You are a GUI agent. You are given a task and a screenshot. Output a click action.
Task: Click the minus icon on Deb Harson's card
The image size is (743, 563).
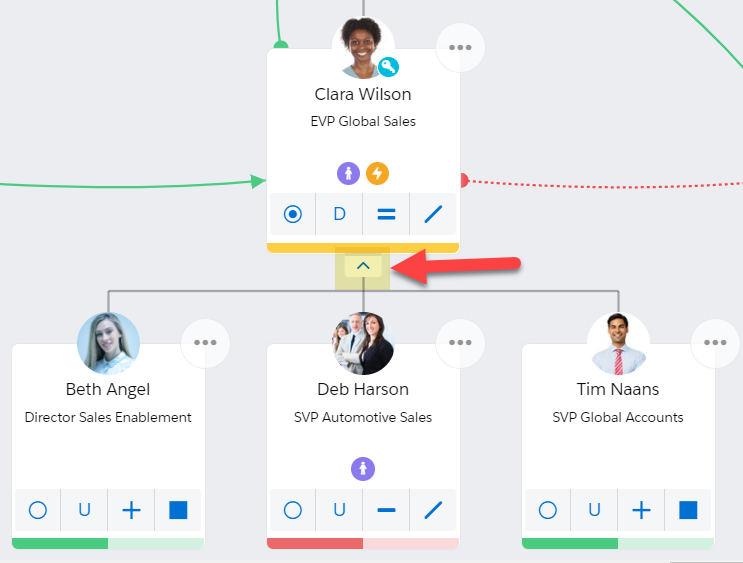coord(386,510)
